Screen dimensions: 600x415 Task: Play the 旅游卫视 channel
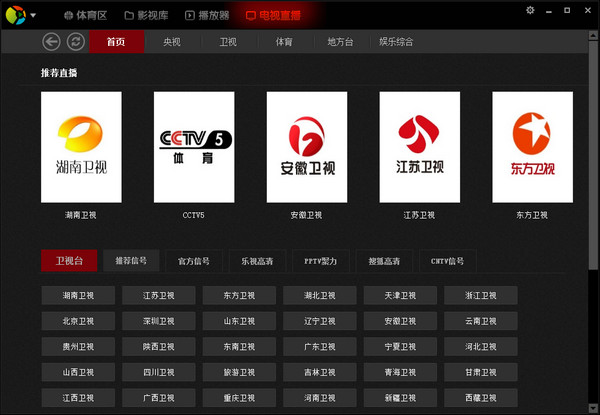click(x=239, y=372)
